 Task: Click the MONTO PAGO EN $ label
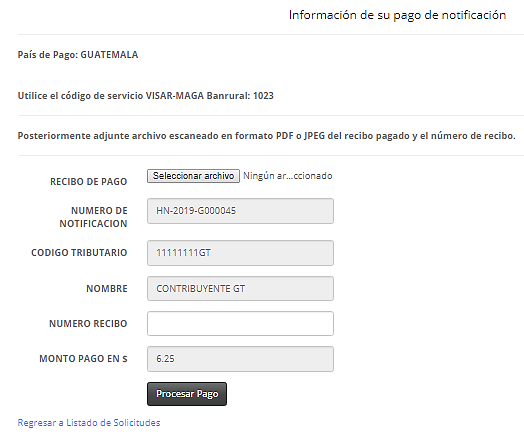(83, 358)
